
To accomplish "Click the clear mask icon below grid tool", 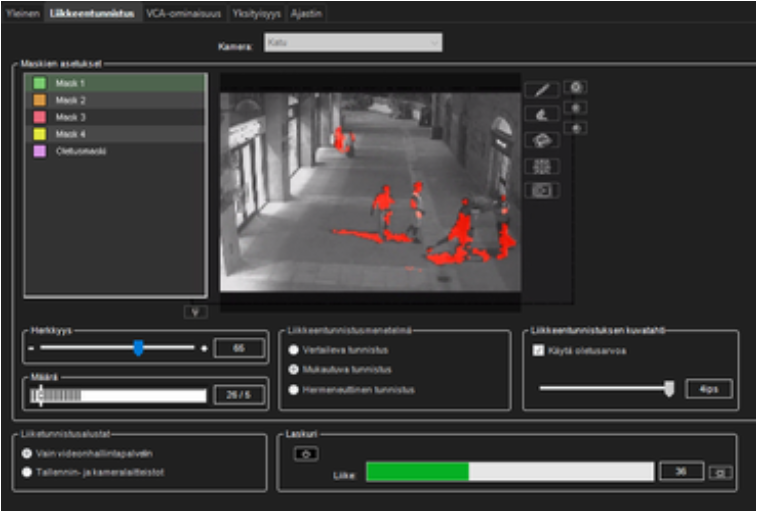I will point(541,190).
